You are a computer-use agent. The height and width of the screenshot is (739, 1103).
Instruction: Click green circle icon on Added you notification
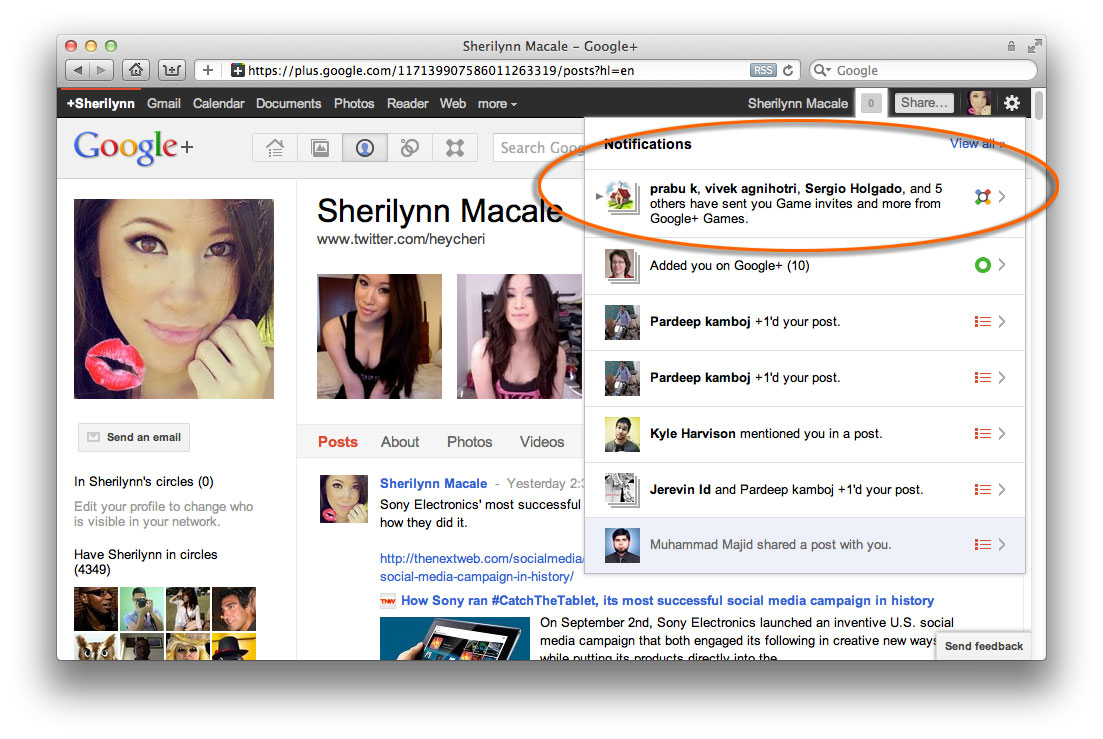pyautogui.click(x=983, y=265)
